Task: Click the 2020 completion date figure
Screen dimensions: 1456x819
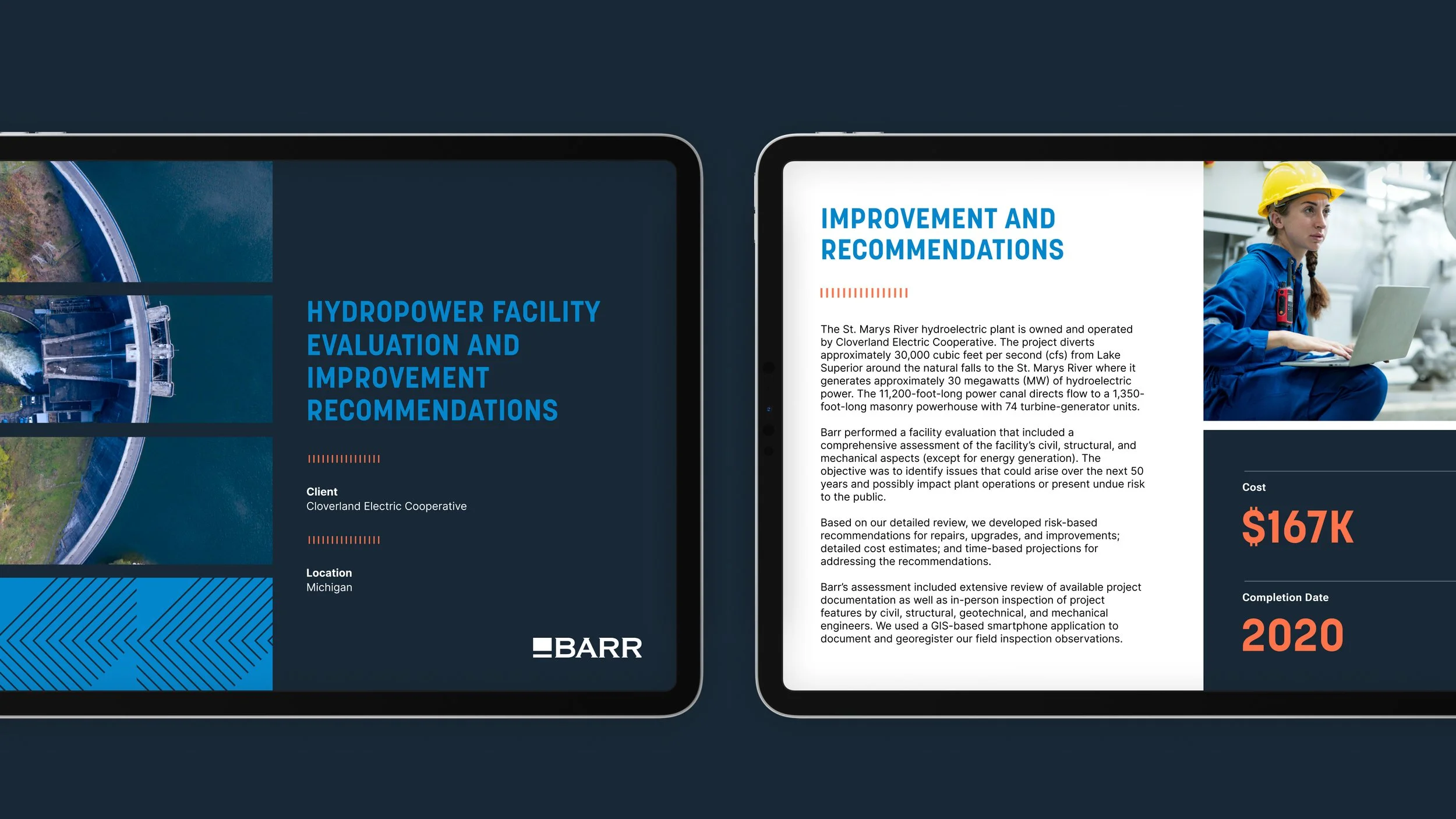Action: [1292, 636]
